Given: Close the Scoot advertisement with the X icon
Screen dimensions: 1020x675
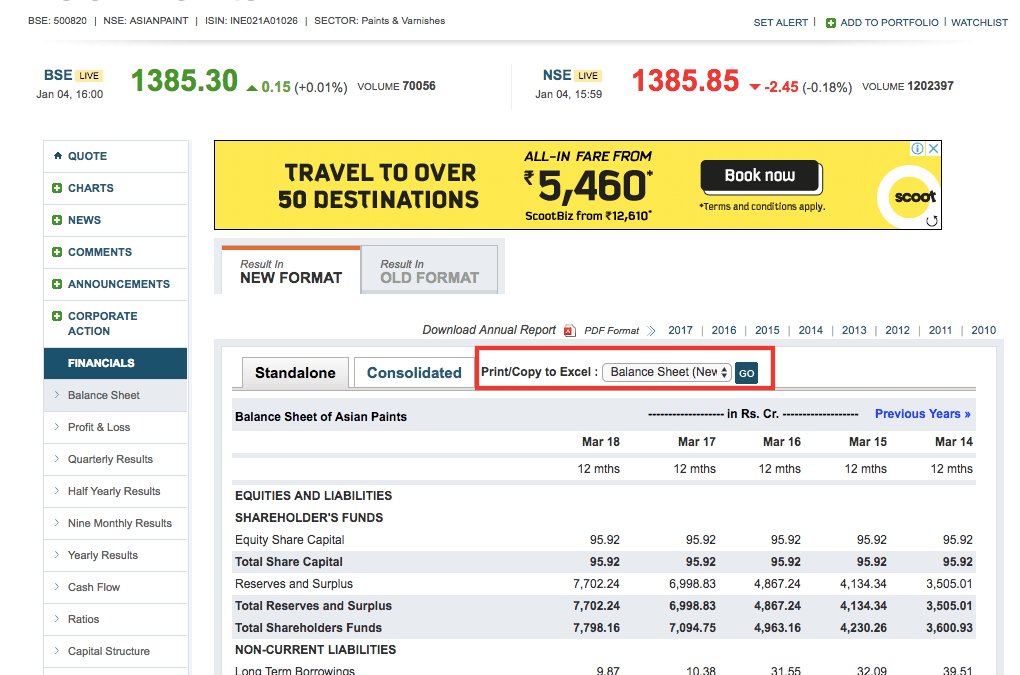Looking at the screenshot, I should [x=933, y=148].
